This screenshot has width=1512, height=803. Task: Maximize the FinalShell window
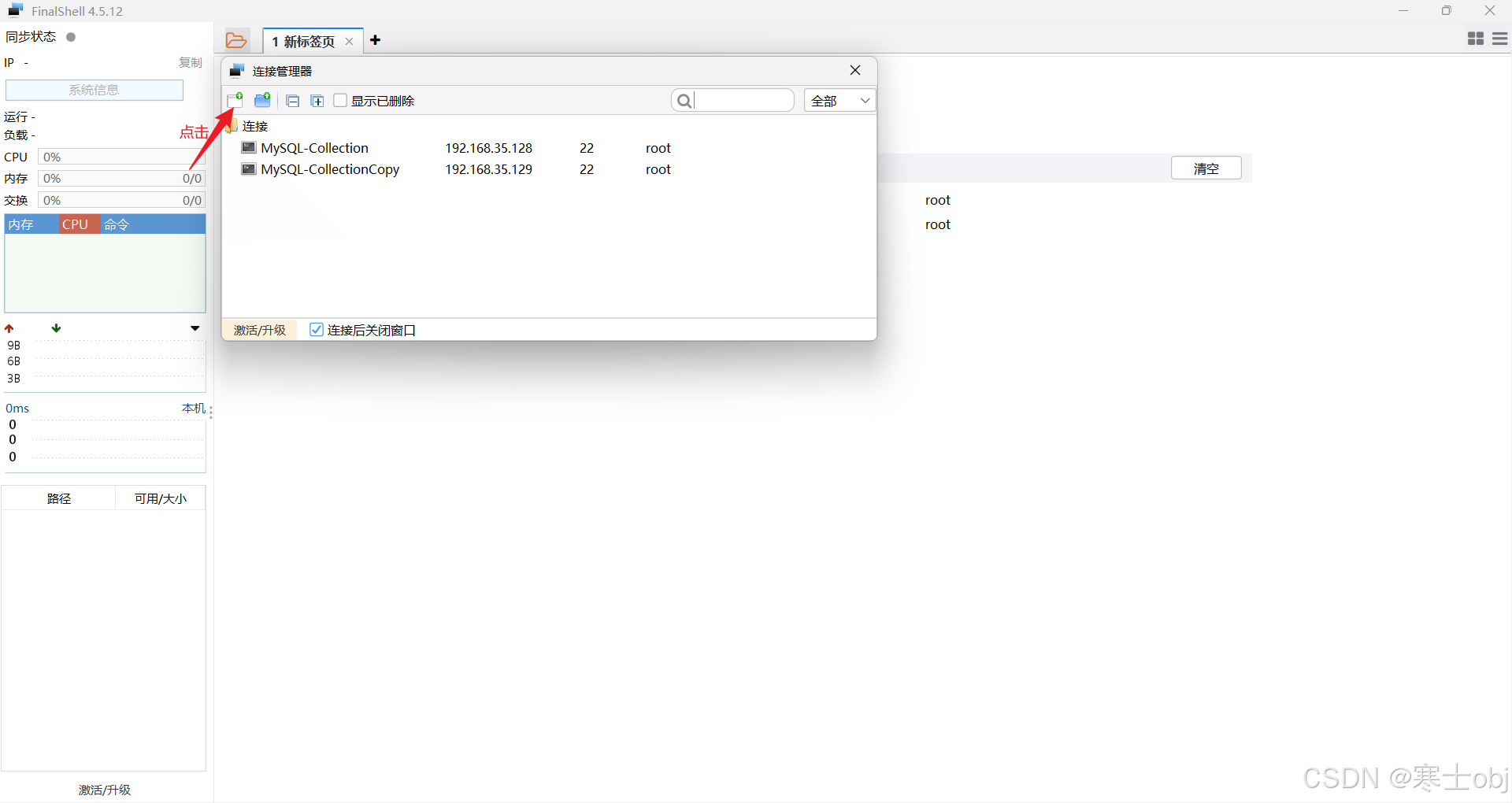click(x=1447, y=10)
